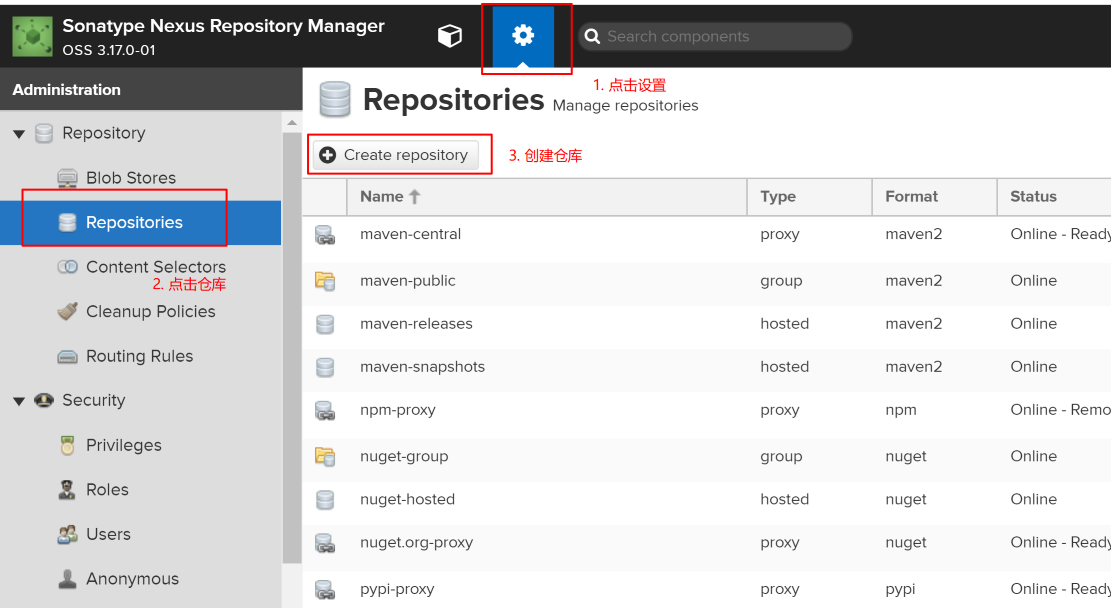Click the Content Selectors icon
Screen dimensions: 1112x608
(x=67, y=267)
